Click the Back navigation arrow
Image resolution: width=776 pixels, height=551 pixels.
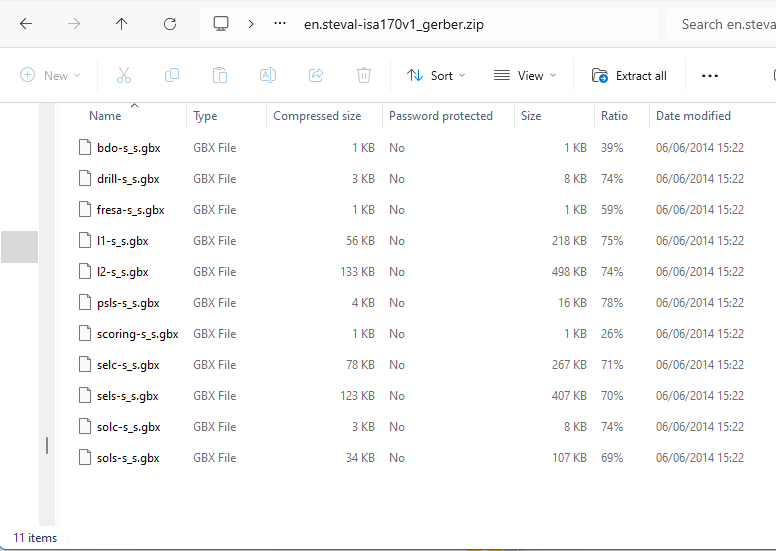click(x=26, y=24)
